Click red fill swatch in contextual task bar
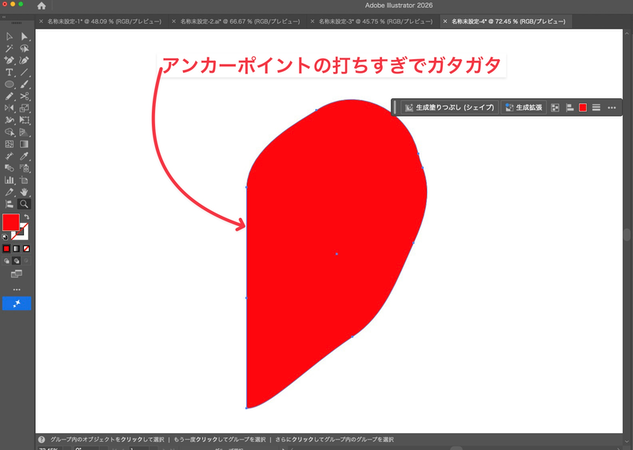This screenshot has height=450, width=633. (x=583, y=107)
